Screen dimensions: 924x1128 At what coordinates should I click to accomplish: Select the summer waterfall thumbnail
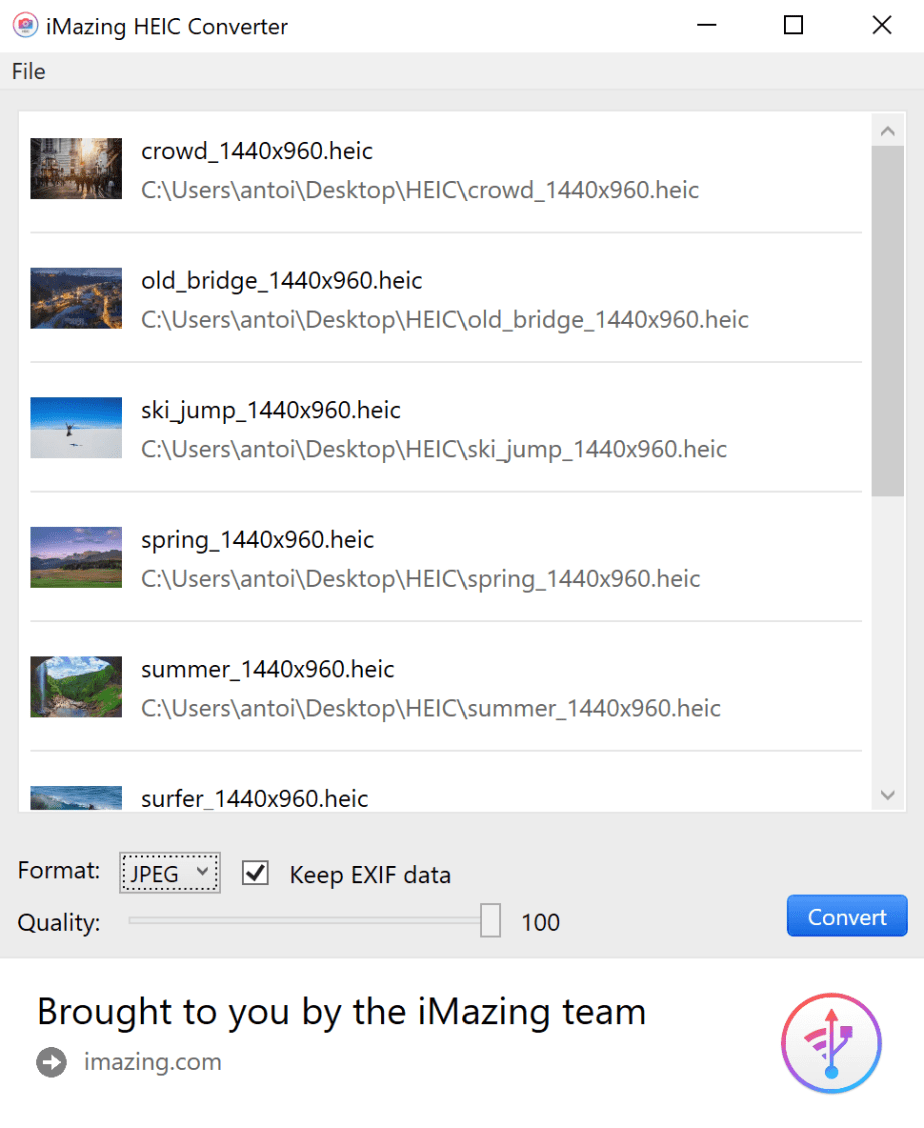coord(76,686)
